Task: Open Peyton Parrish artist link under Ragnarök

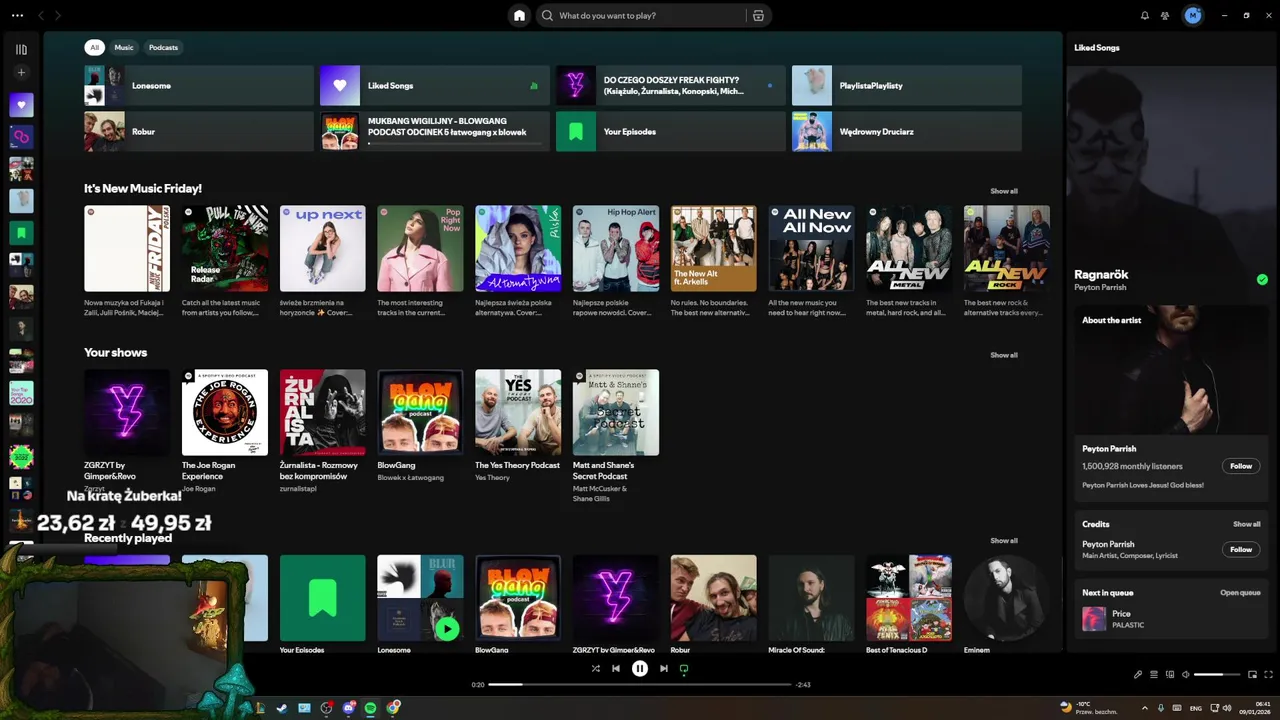Action: (1100, 288)
